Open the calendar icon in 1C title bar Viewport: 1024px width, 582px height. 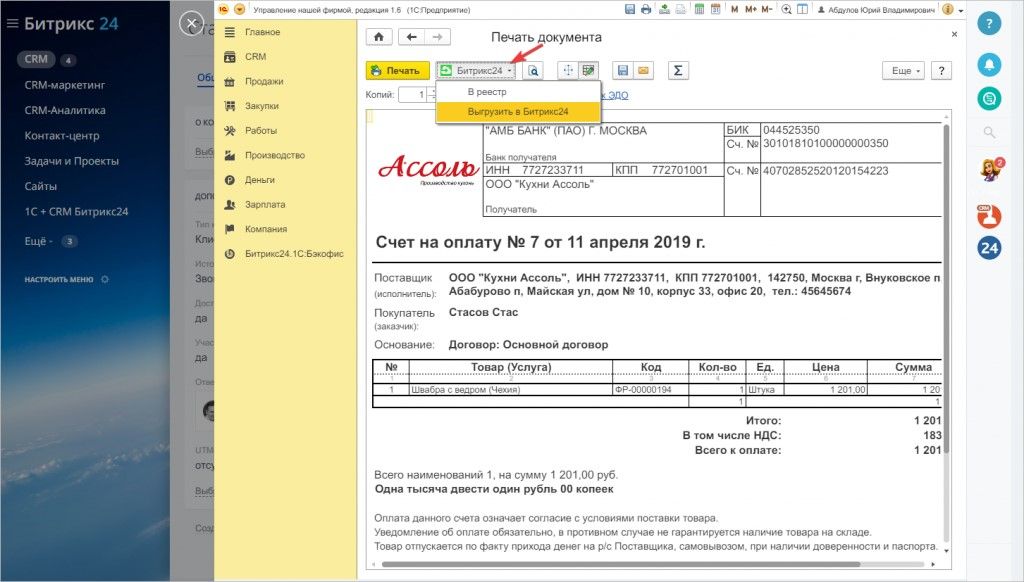715,9
